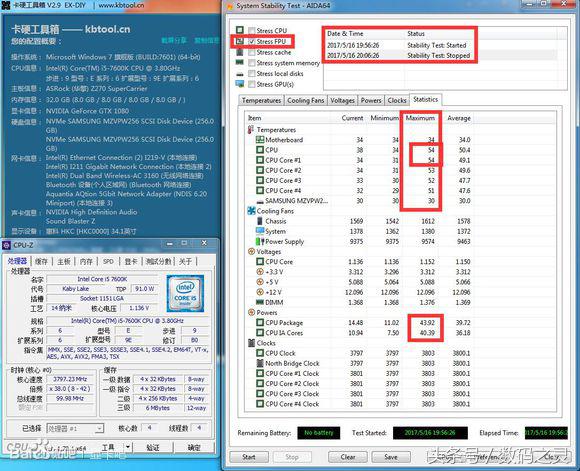Click the 确定 button in CPU-Z

pyautogui.click(x=194, y=447)
